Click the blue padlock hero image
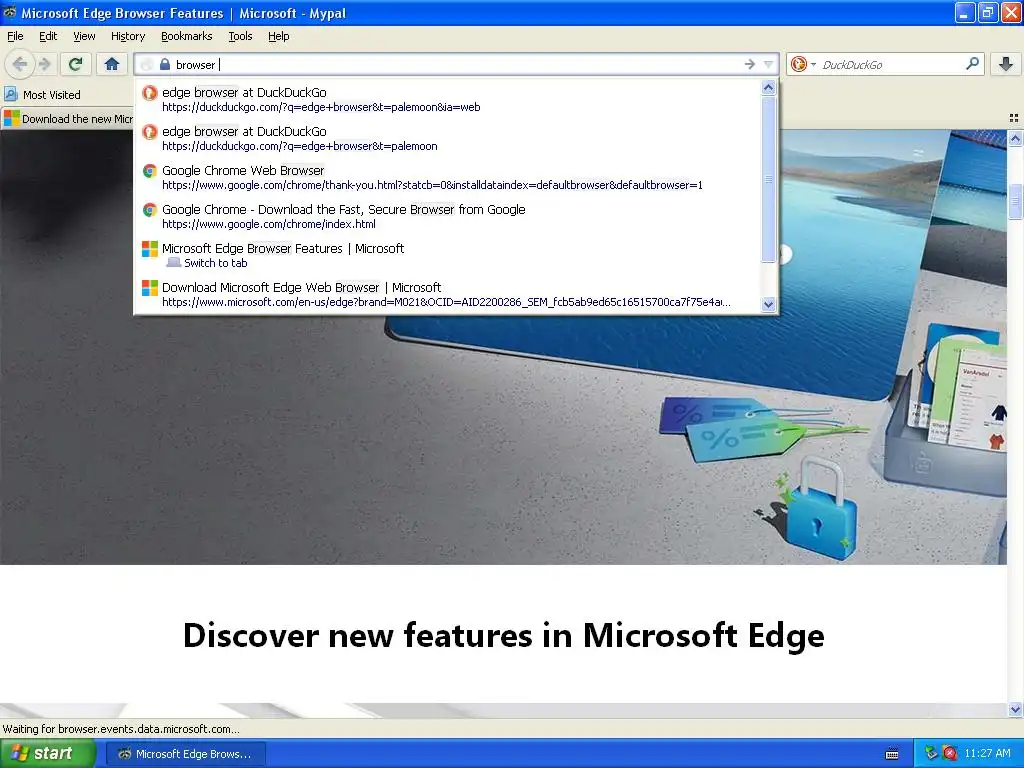Viewport: 1024px width, 768px height. [822, 509]
